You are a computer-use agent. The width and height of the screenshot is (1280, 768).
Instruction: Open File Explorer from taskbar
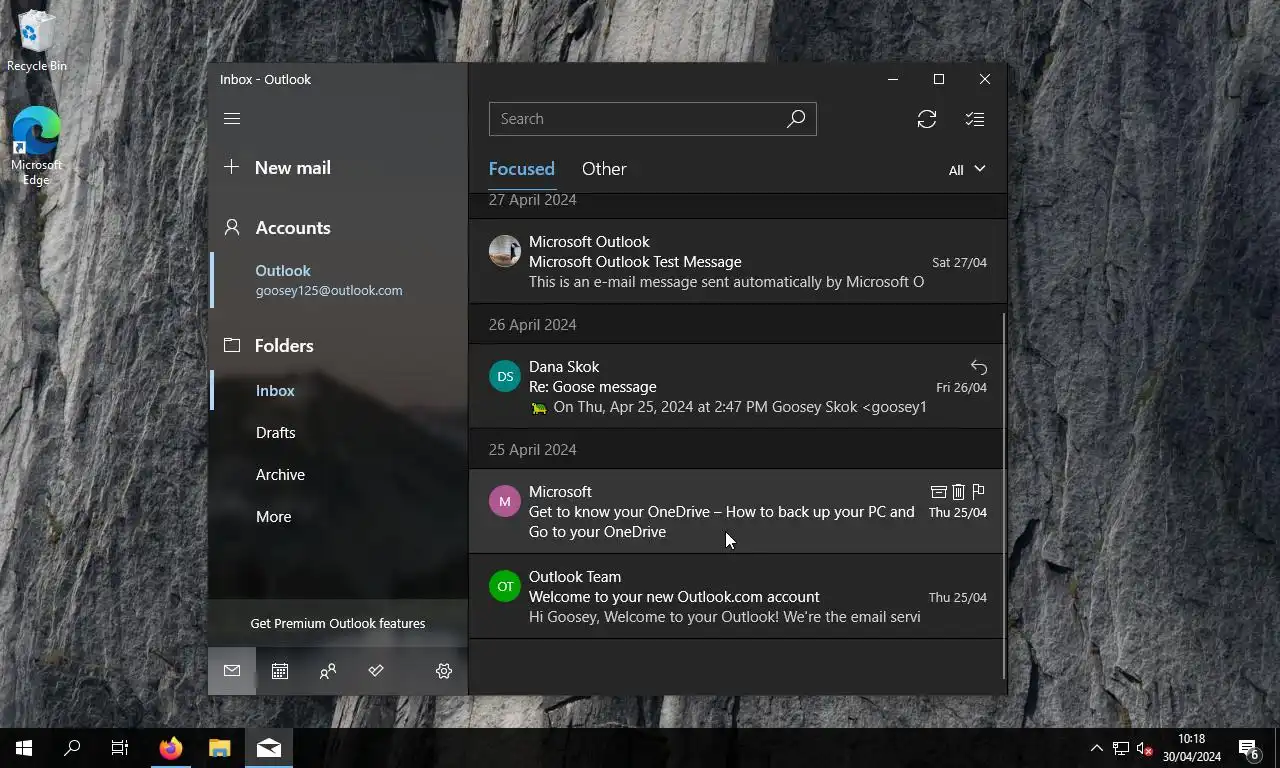click(x=220, y=748)
